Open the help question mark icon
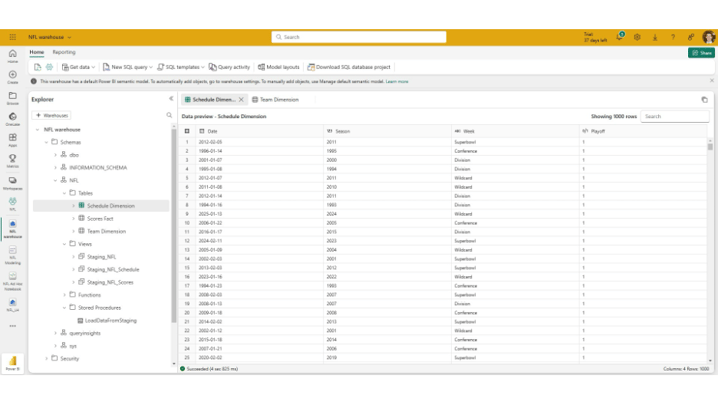The height and width of the screenshot is (405, 718). point(673,38)
